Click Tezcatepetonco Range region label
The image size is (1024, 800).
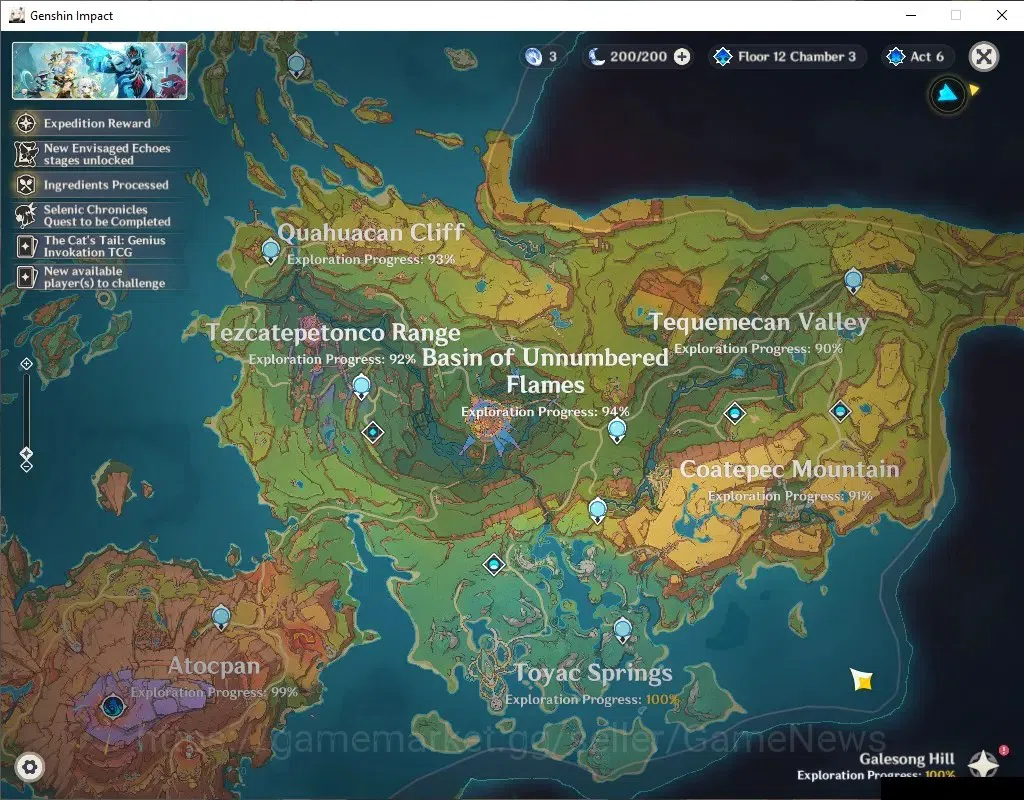(334, 332)
